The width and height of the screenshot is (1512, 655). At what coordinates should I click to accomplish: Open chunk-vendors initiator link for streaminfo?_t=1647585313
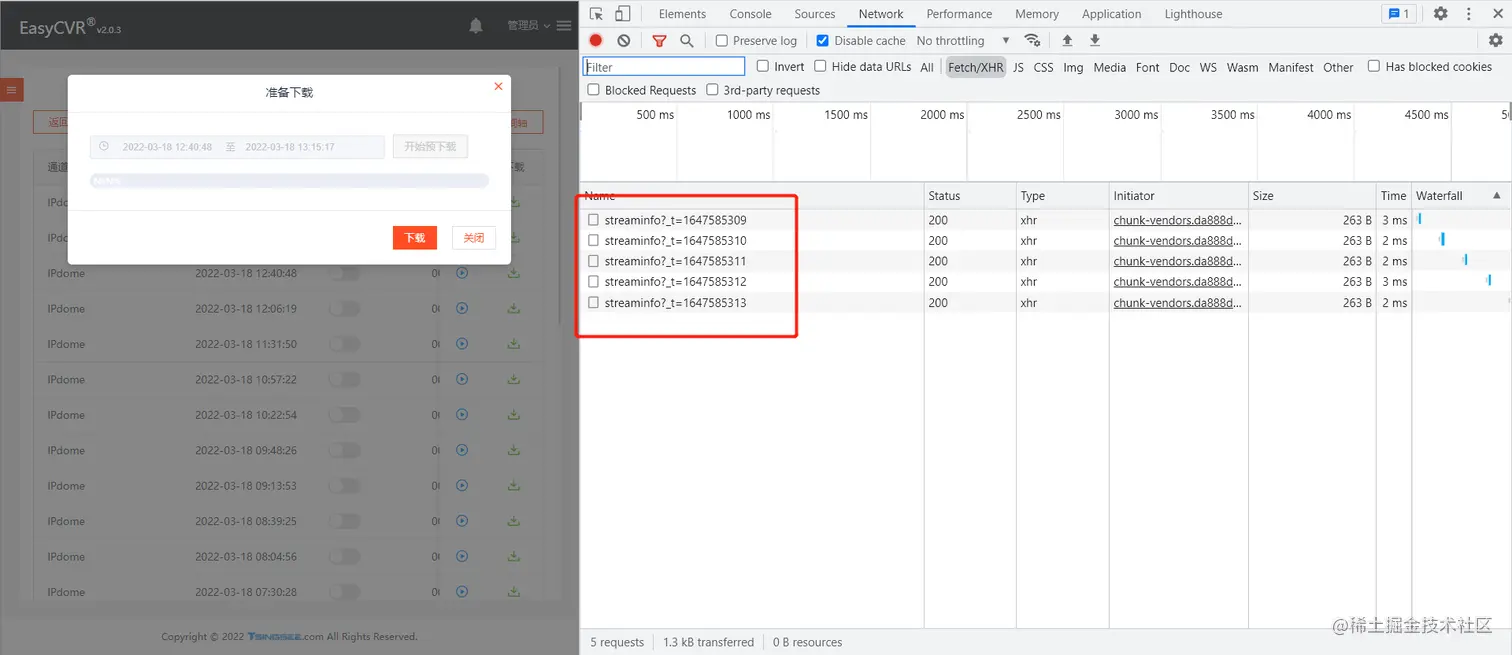click(x=1178, y=303)
